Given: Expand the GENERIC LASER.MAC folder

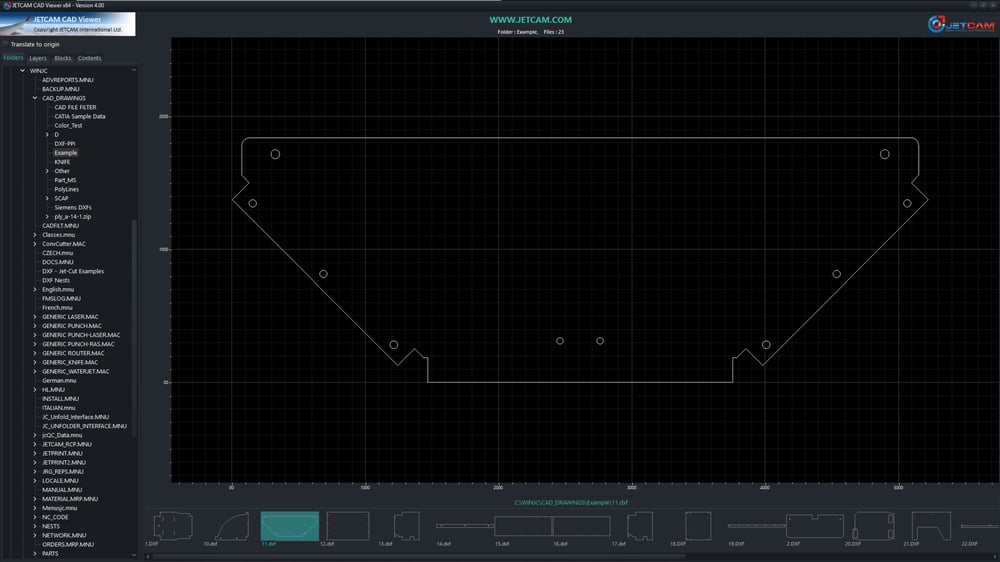Looking at the screenshot, I should click(35, 317).
